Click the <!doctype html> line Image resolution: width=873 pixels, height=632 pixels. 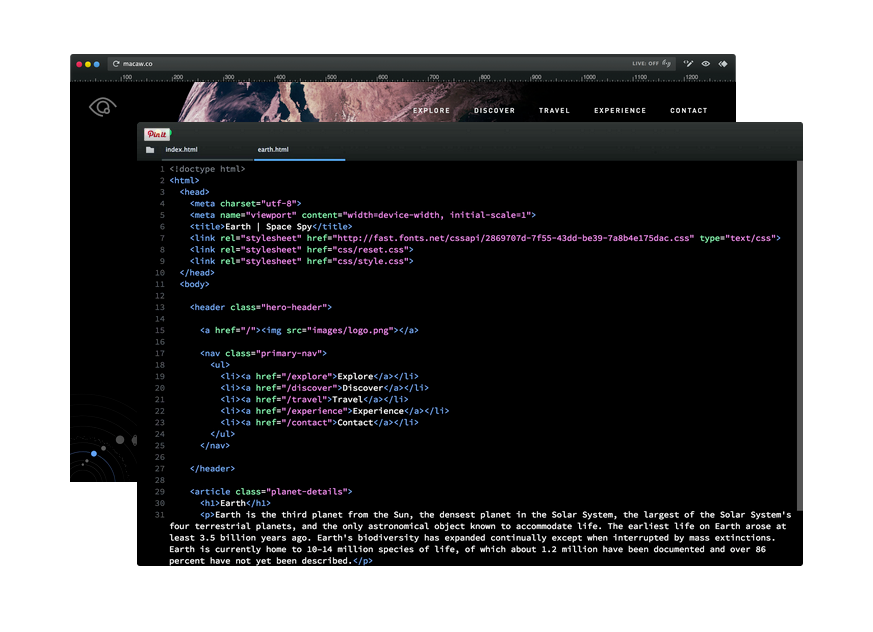[207, 169]
